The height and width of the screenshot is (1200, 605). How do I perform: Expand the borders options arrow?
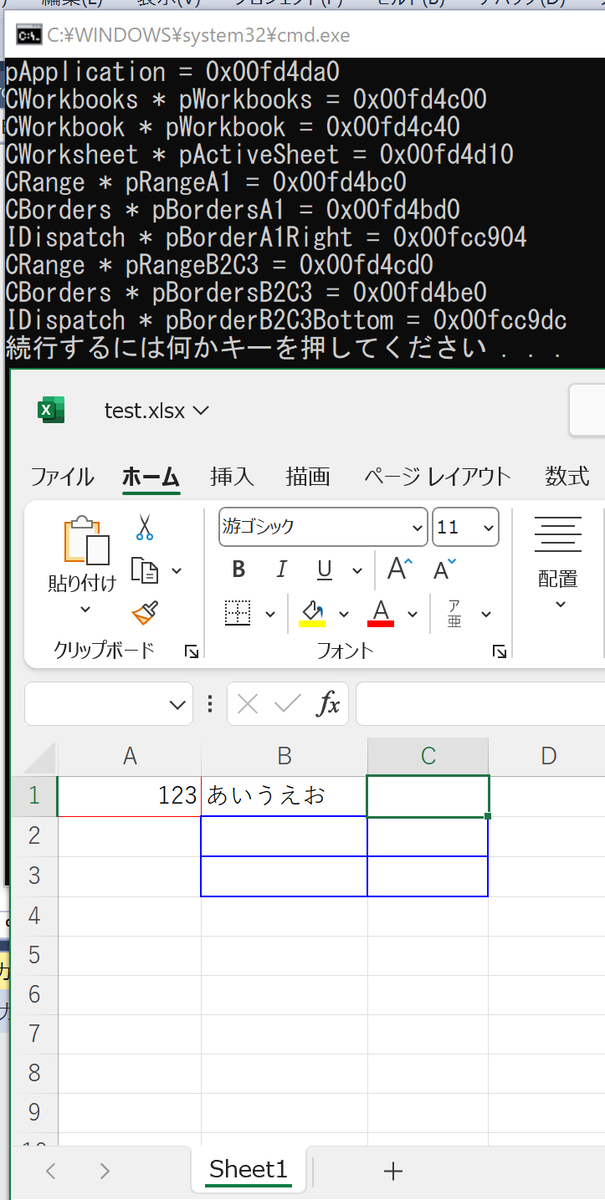(x=269, y=614)
